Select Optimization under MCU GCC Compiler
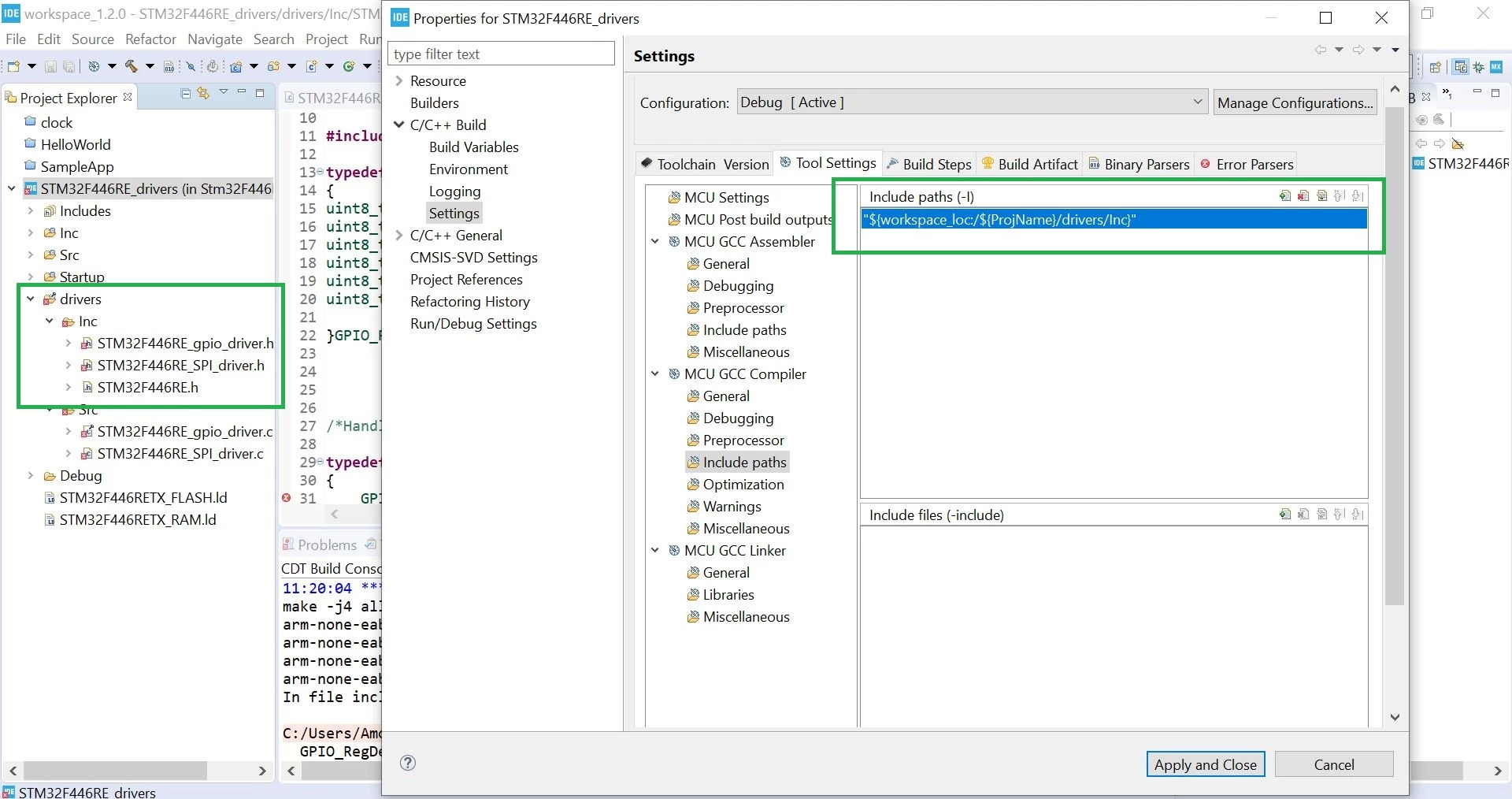 [743, 485]
